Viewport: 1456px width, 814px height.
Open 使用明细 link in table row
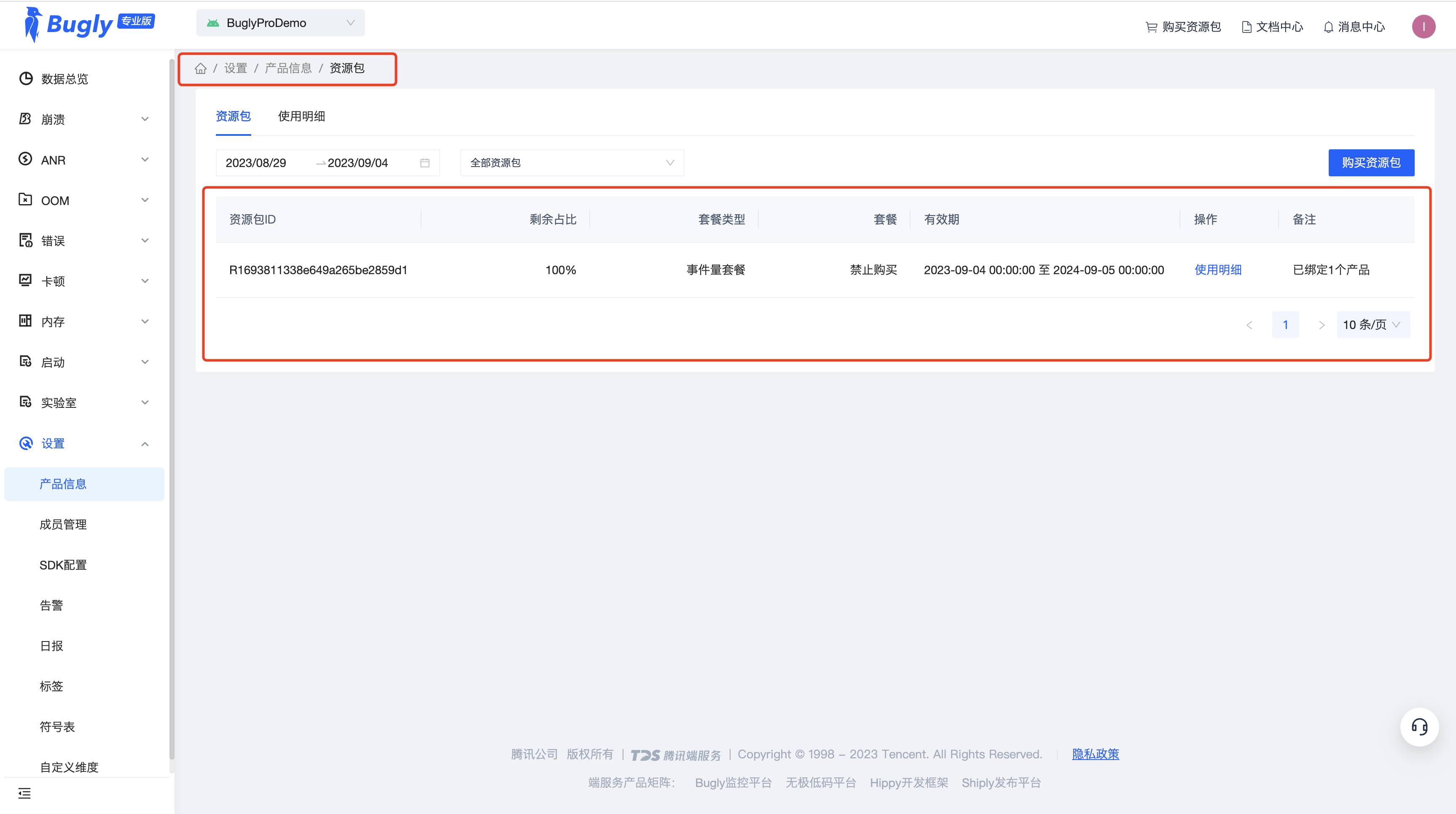click(1218, 270)
